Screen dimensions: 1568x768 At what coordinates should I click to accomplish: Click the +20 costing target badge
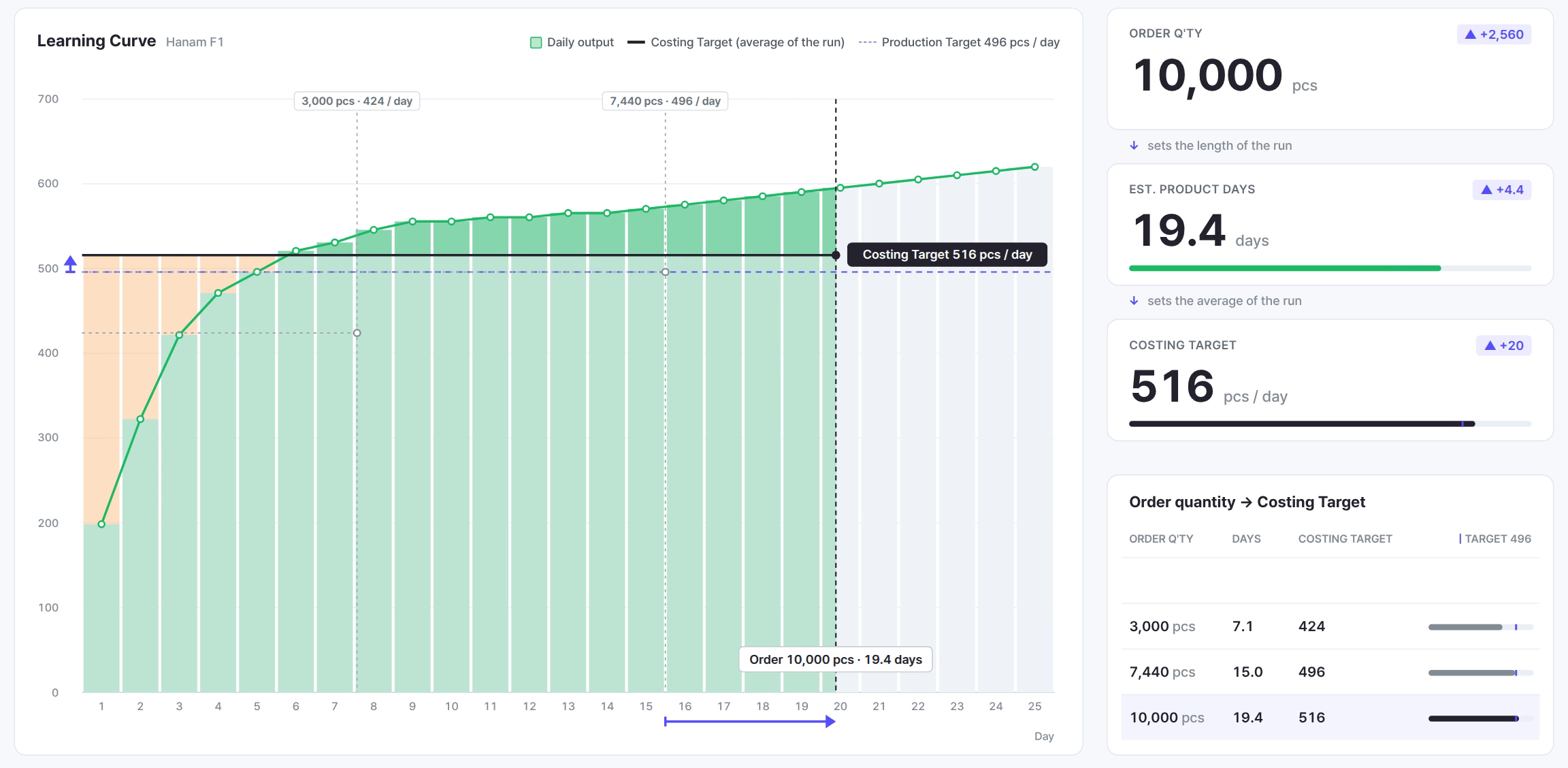pos(1503,345)
